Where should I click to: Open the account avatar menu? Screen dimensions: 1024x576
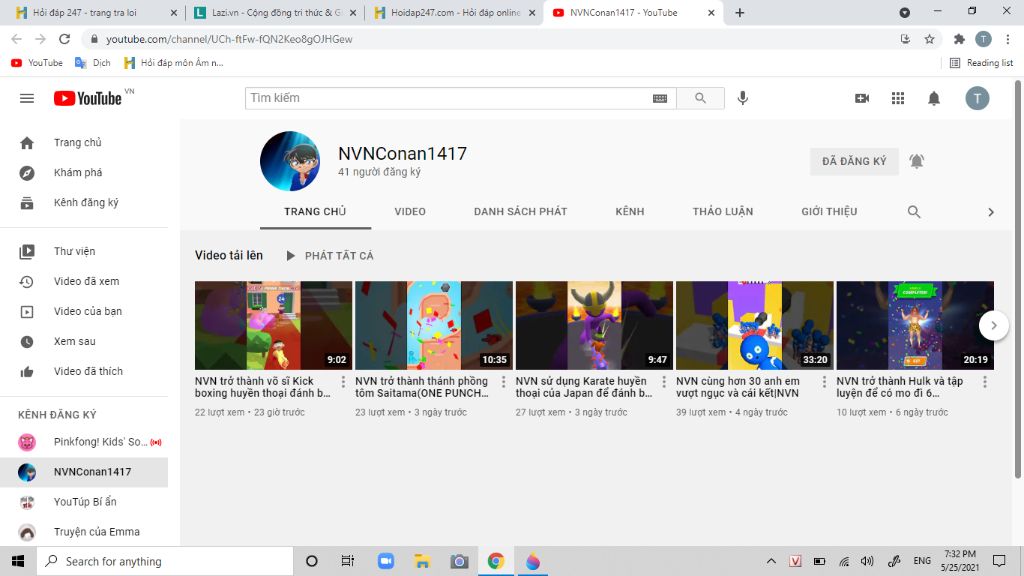(977, 99)
